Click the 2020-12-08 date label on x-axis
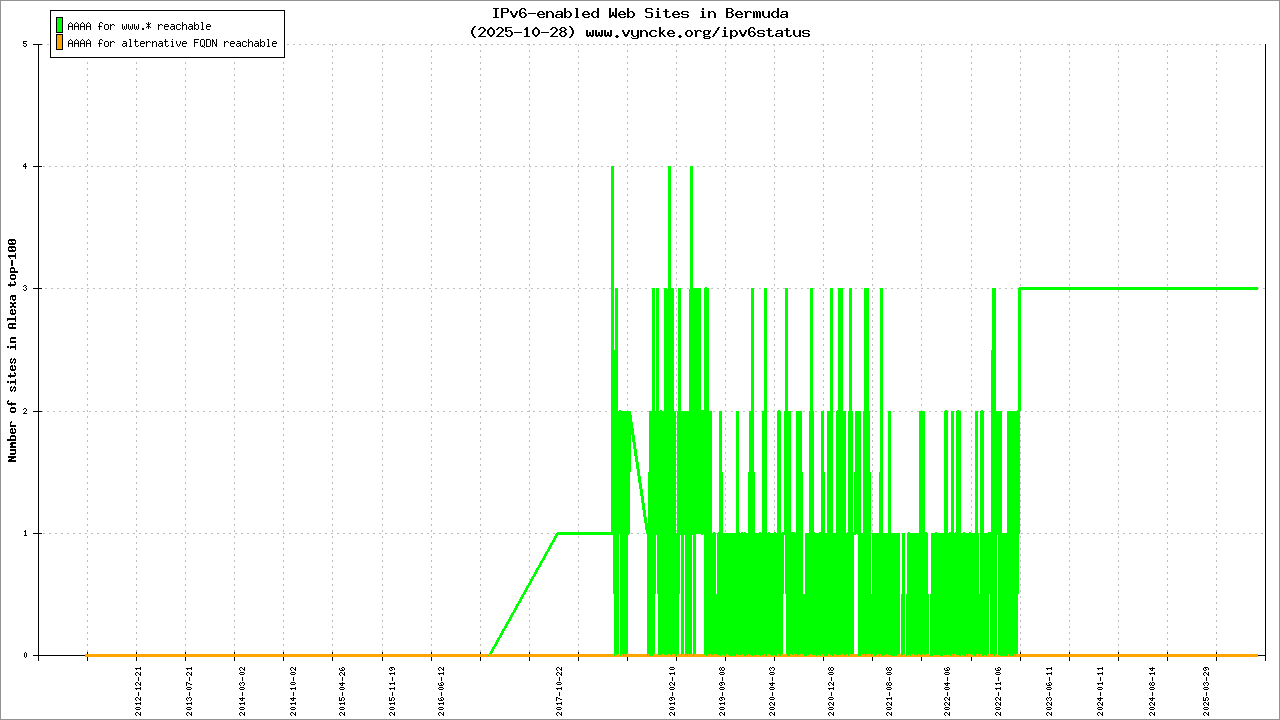1280x720 pixels. (x=831, y=688)
